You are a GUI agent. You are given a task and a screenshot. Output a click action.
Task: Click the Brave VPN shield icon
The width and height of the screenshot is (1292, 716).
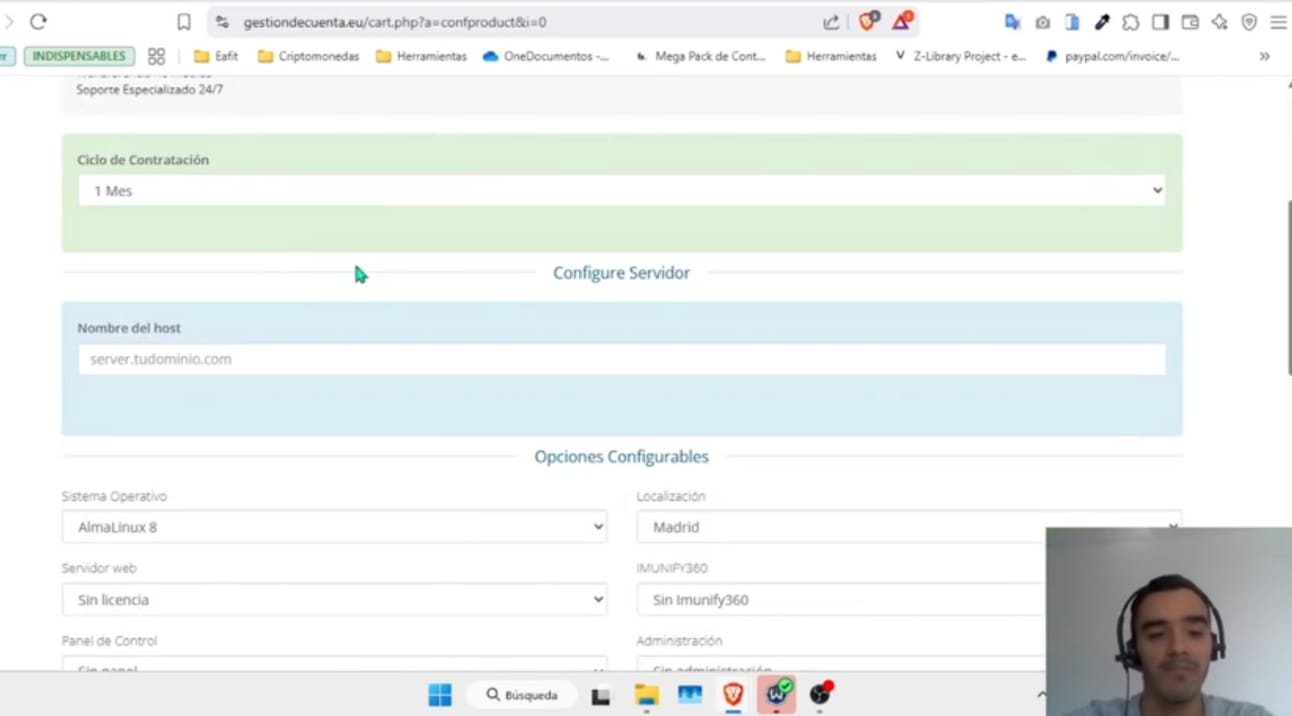[x=1249, y=22]
